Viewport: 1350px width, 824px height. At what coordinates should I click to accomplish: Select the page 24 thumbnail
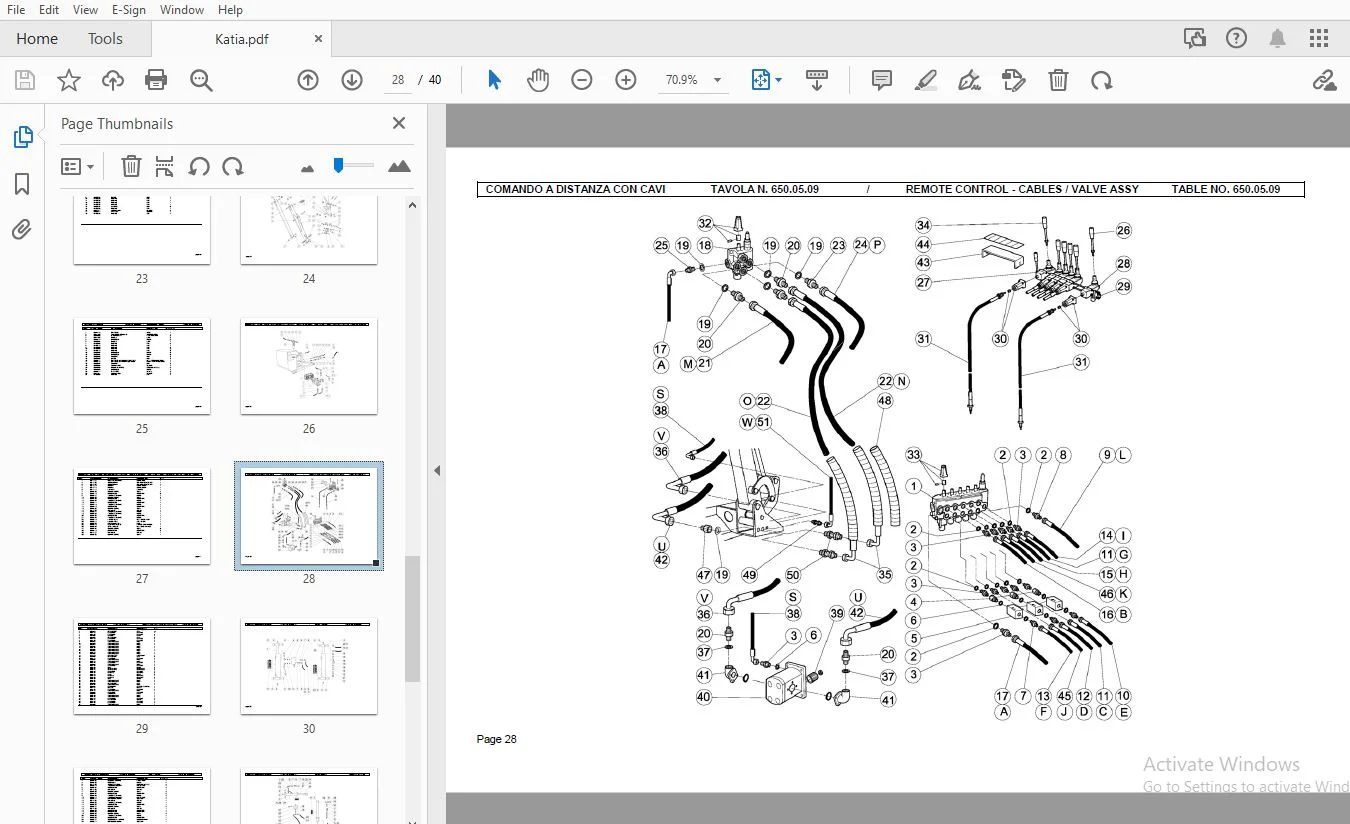pos(309,230)
